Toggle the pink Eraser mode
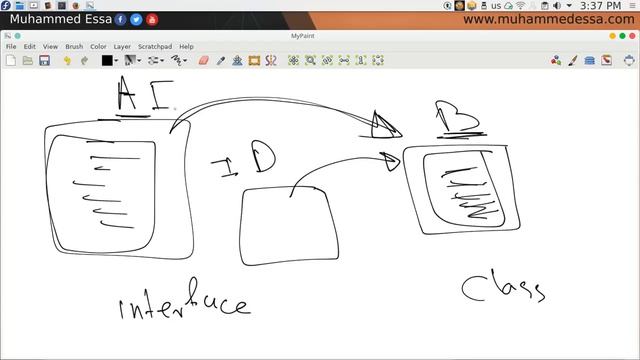The height and width of the screenshot is (360, 640). [204, 61]
